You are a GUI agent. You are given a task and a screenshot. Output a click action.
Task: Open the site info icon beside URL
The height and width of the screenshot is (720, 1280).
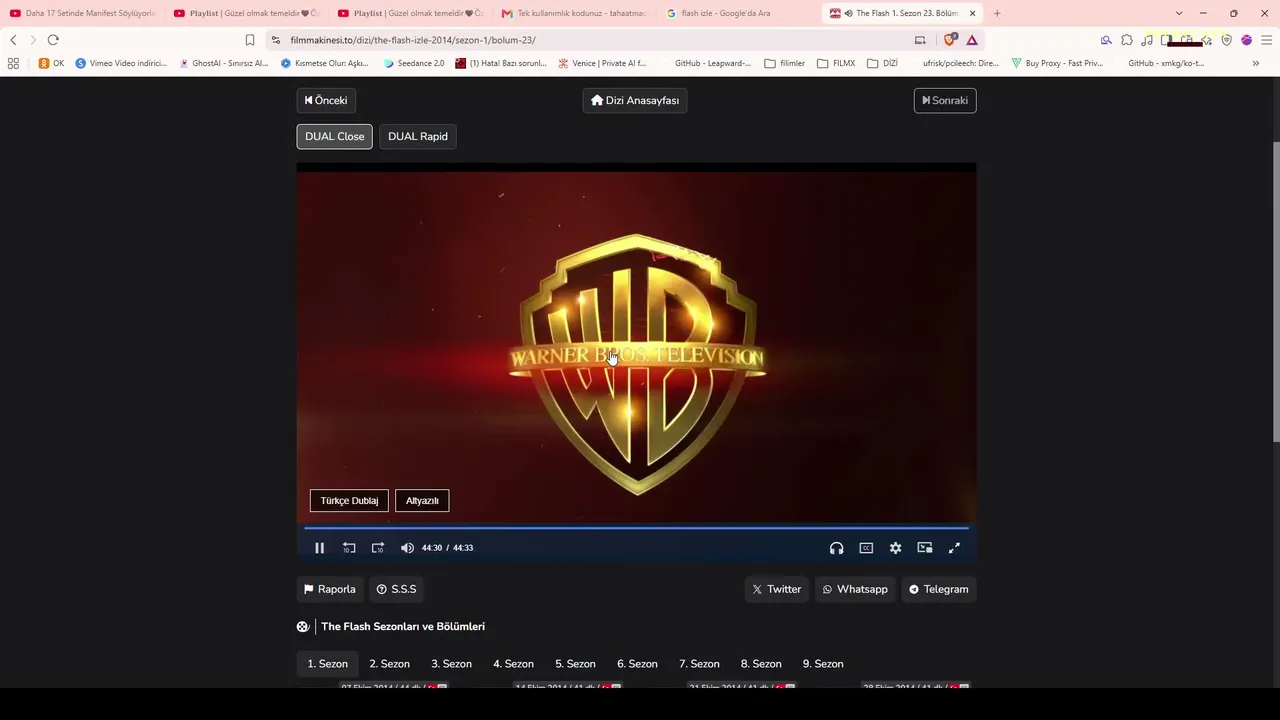[x=276, y=40]
